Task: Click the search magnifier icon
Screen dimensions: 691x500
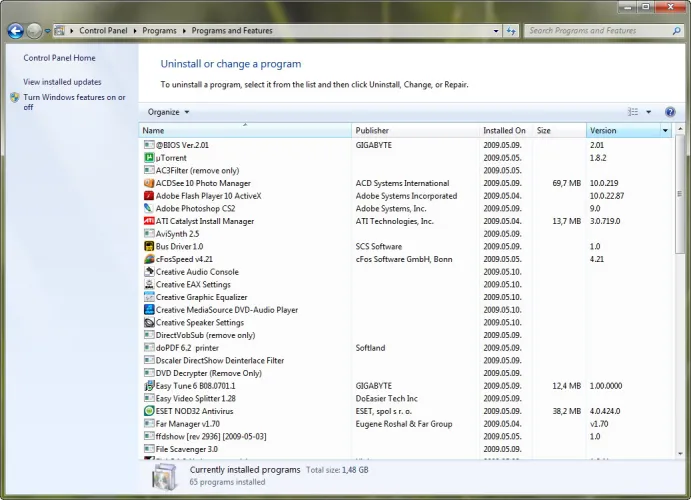Action: point(676,31)
